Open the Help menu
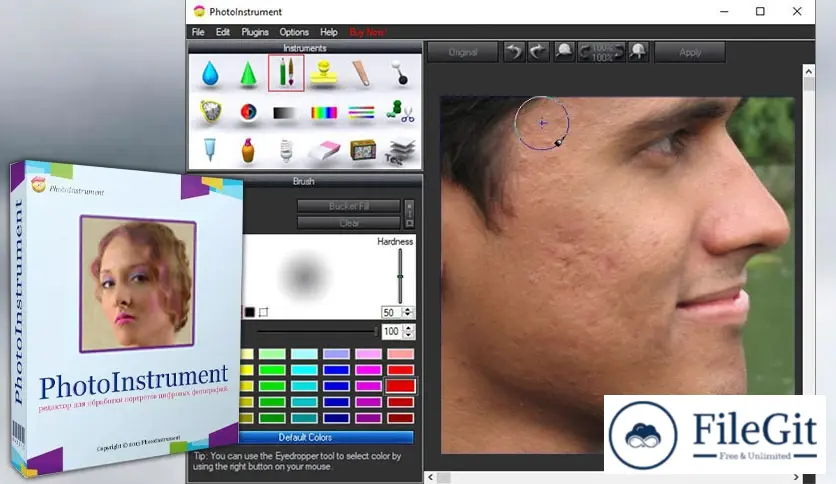 click(328, 32)
